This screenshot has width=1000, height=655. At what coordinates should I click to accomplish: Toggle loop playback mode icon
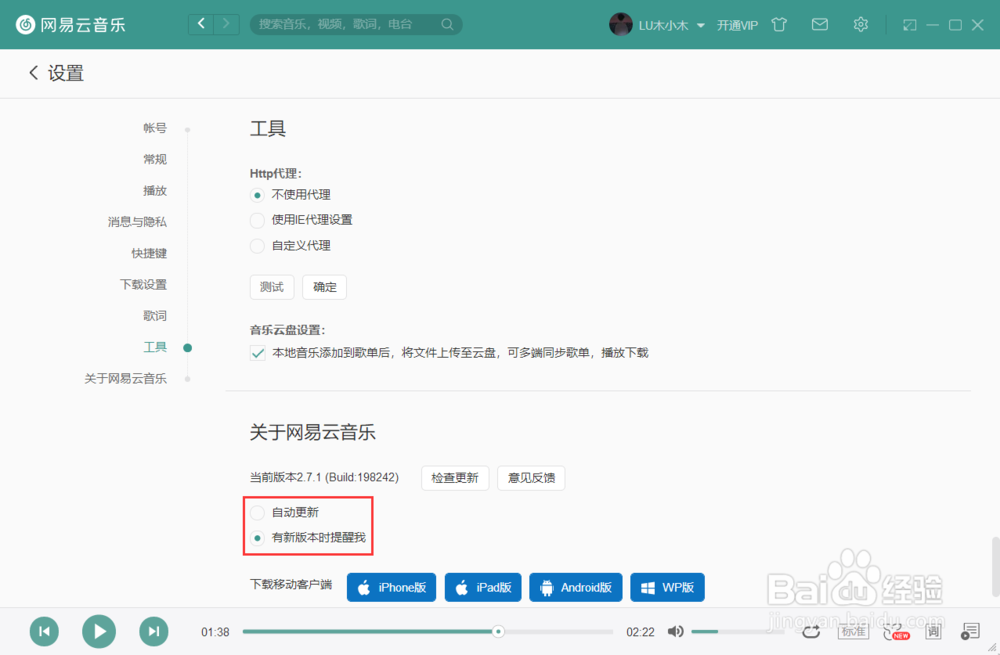tap(811, 631)
